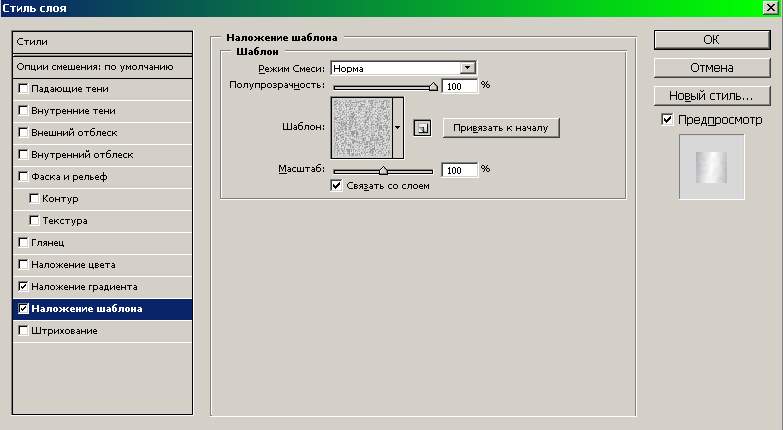Open the Текстура sub-item row
The height and width of the screenshot is (430, 783).
[x=102, y=220]
